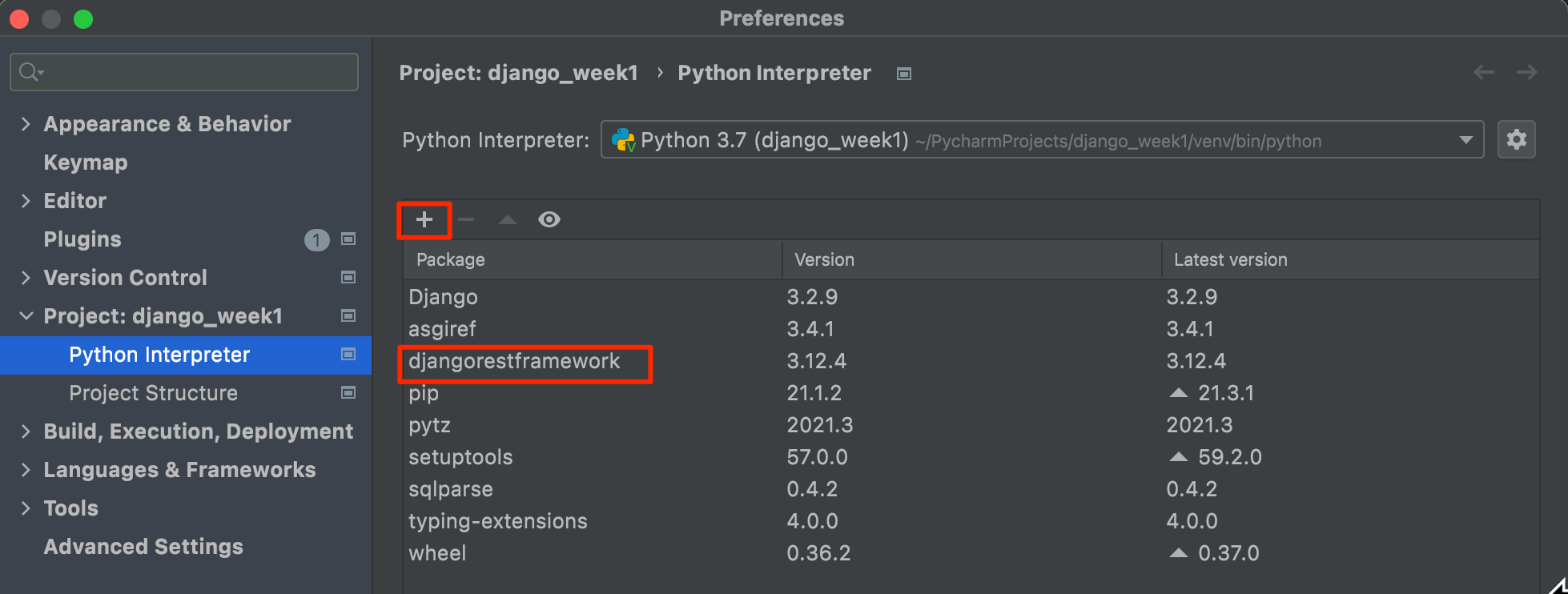Expand the Version Control section

[x=26, y=277]
